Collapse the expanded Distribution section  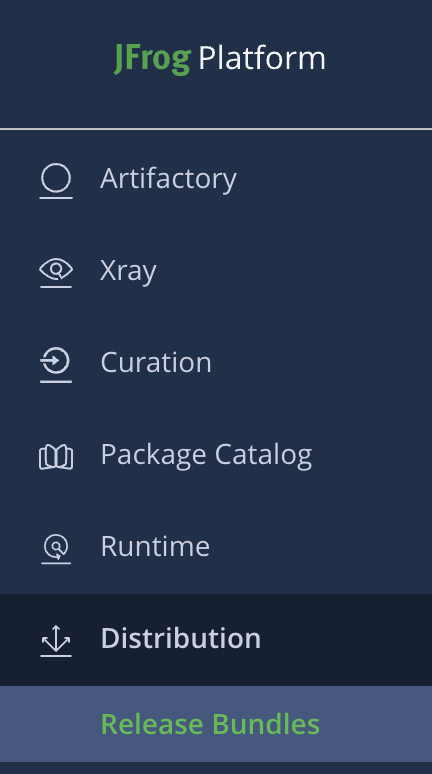(x=216, y=640)
